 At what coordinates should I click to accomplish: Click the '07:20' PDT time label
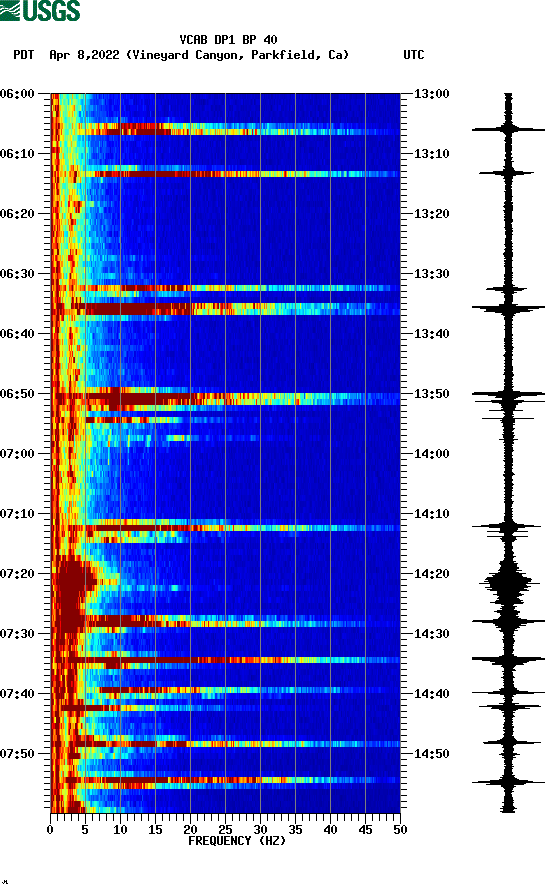[17, 574]
